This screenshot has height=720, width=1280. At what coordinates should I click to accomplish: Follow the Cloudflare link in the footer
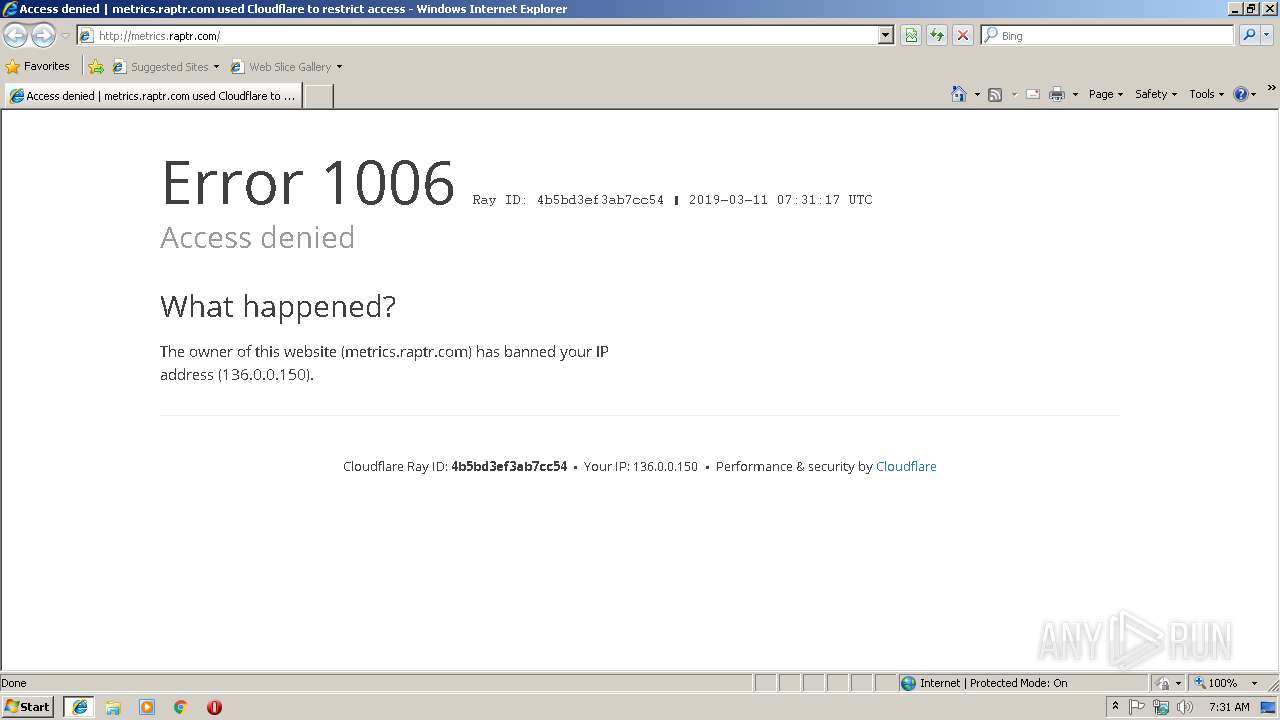coord(906,466)
